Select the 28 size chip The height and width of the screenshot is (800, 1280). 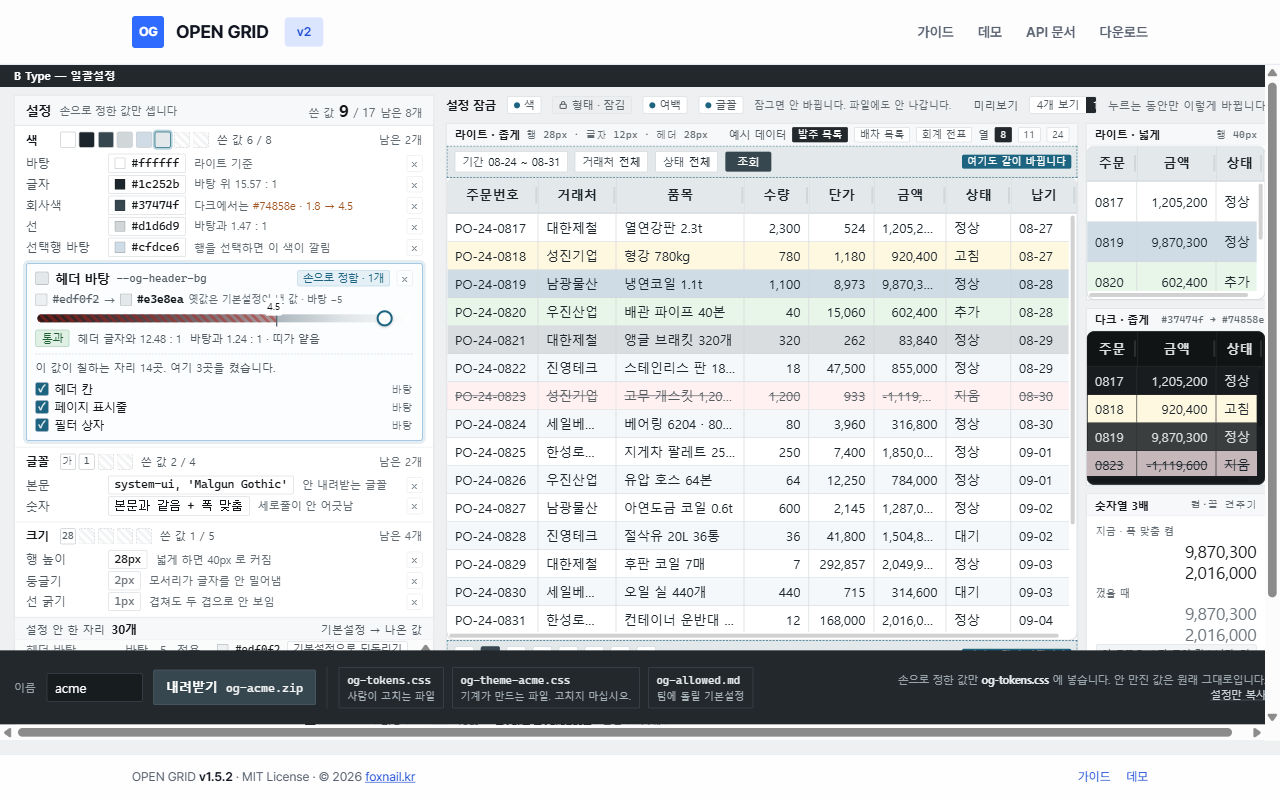[x=68, y=536]
